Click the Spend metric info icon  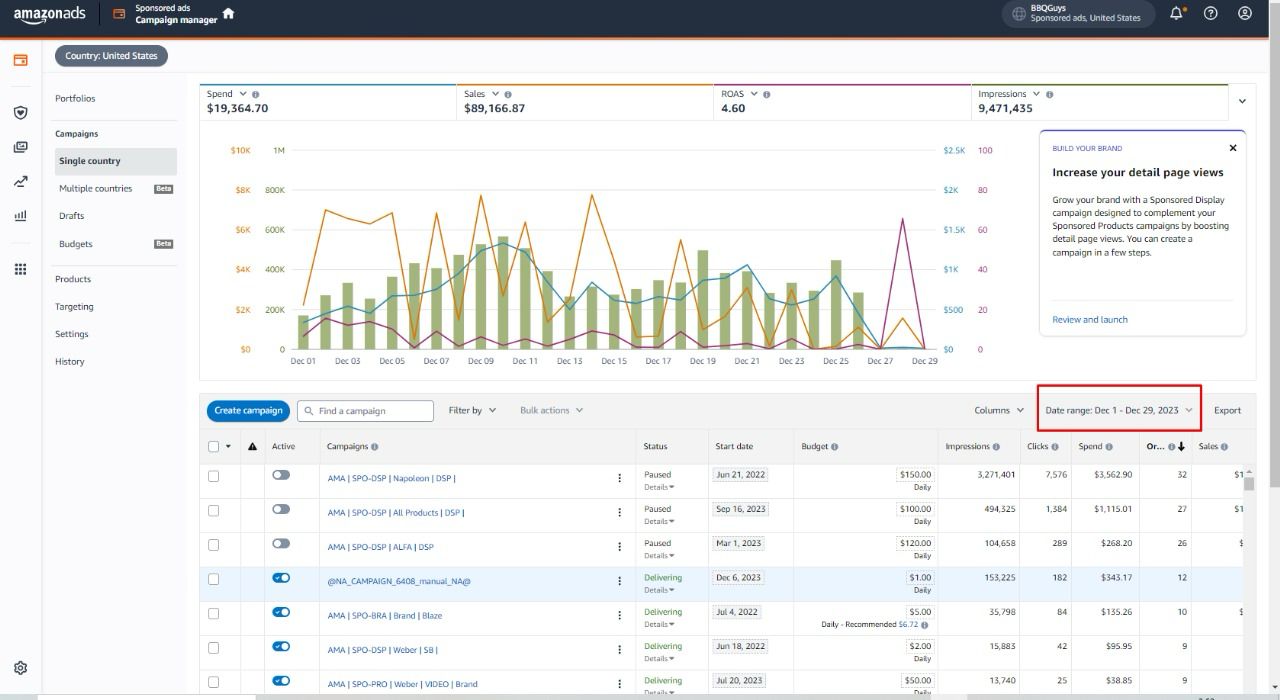256,94
